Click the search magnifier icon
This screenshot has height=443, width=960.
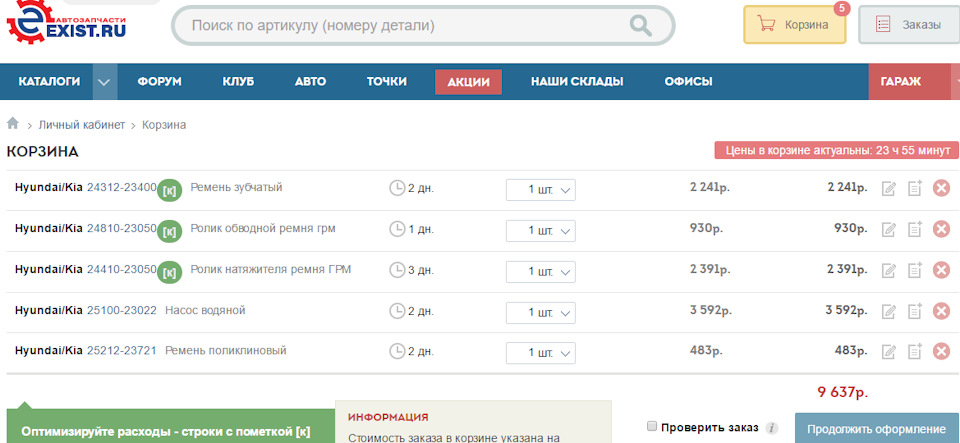point(640,26)
